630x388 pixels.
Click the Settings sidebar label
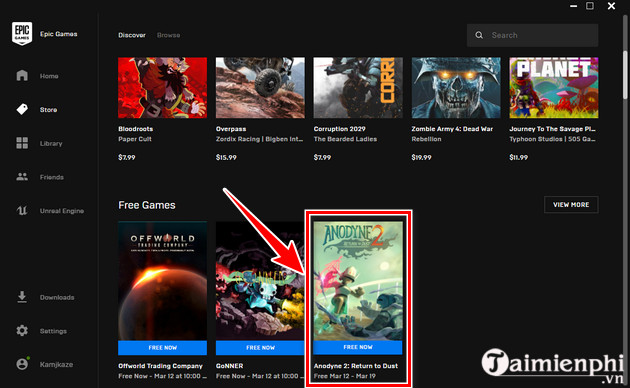tap(53, 331)
